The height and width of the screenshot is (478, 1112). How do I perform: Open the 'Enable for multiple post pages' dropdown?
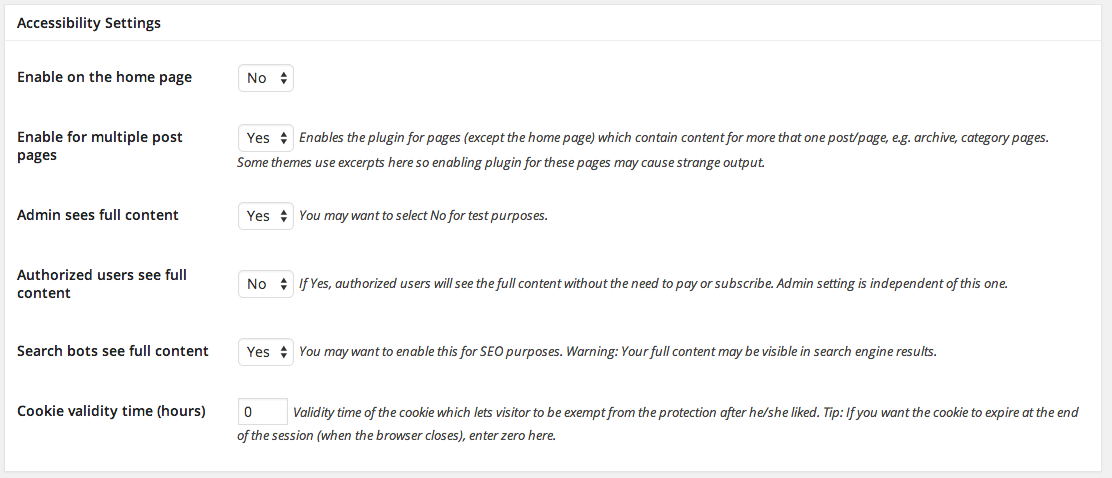[x=265, y=137]
